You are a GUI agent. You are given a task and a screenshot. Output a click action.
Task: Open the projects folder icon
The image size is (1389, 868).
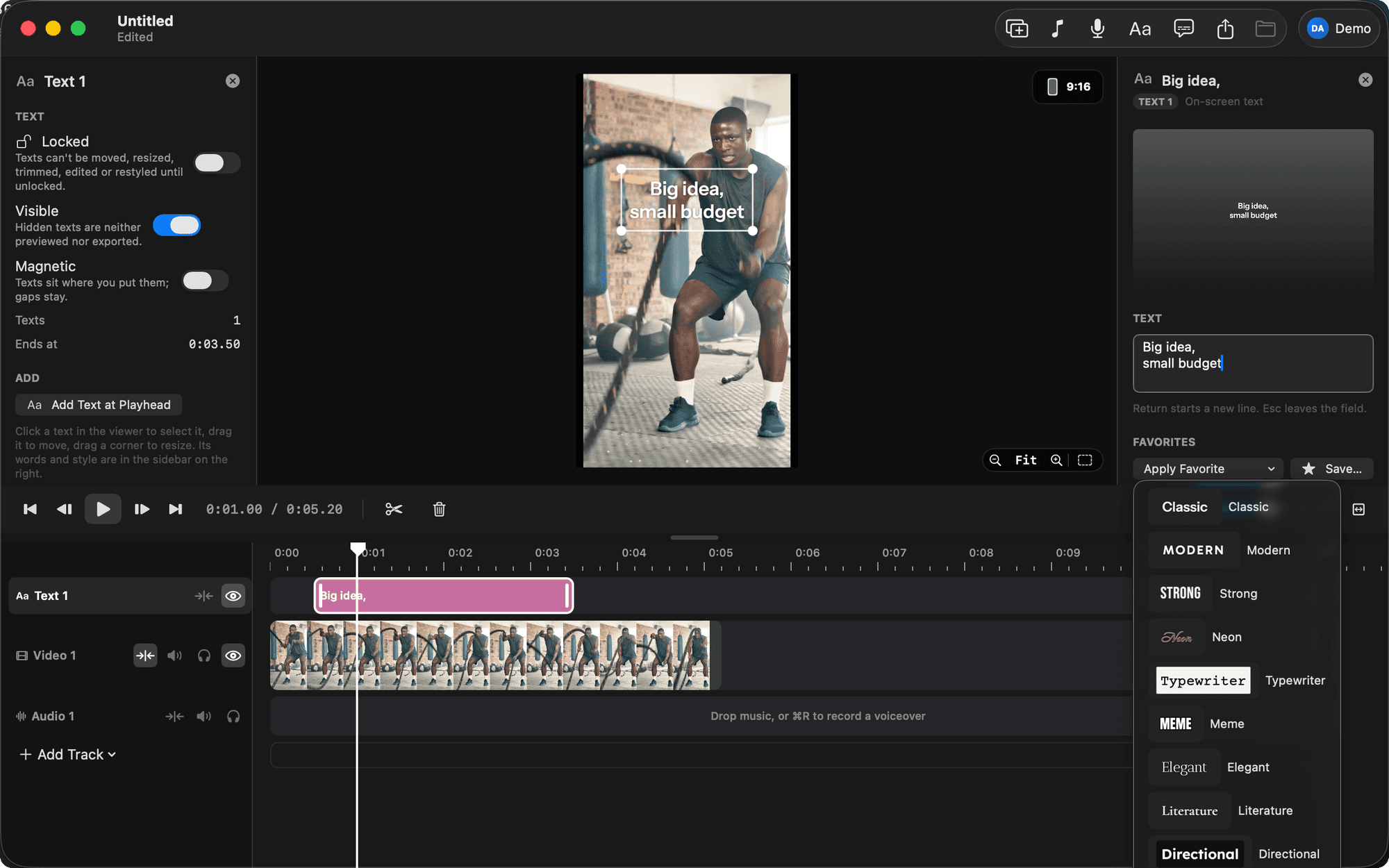click(x=1265, y=28)
